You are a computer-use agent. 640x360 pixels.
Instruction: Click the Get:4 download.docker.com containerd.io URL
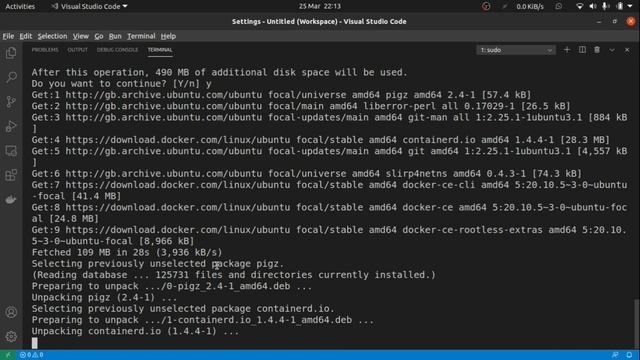point(178,140)
